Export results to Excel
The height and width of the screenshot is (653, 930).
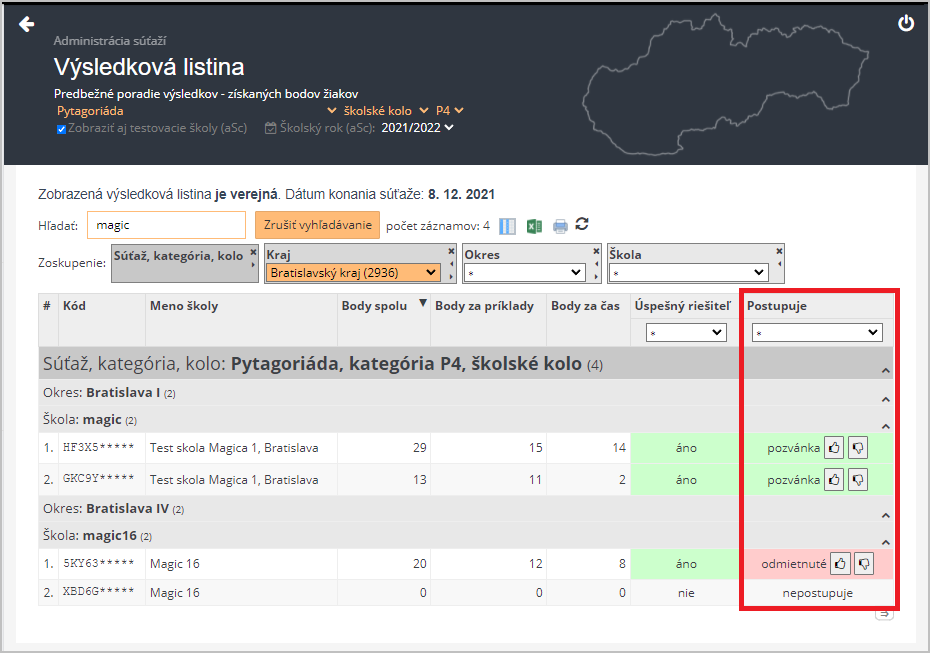tap(534, 226)
